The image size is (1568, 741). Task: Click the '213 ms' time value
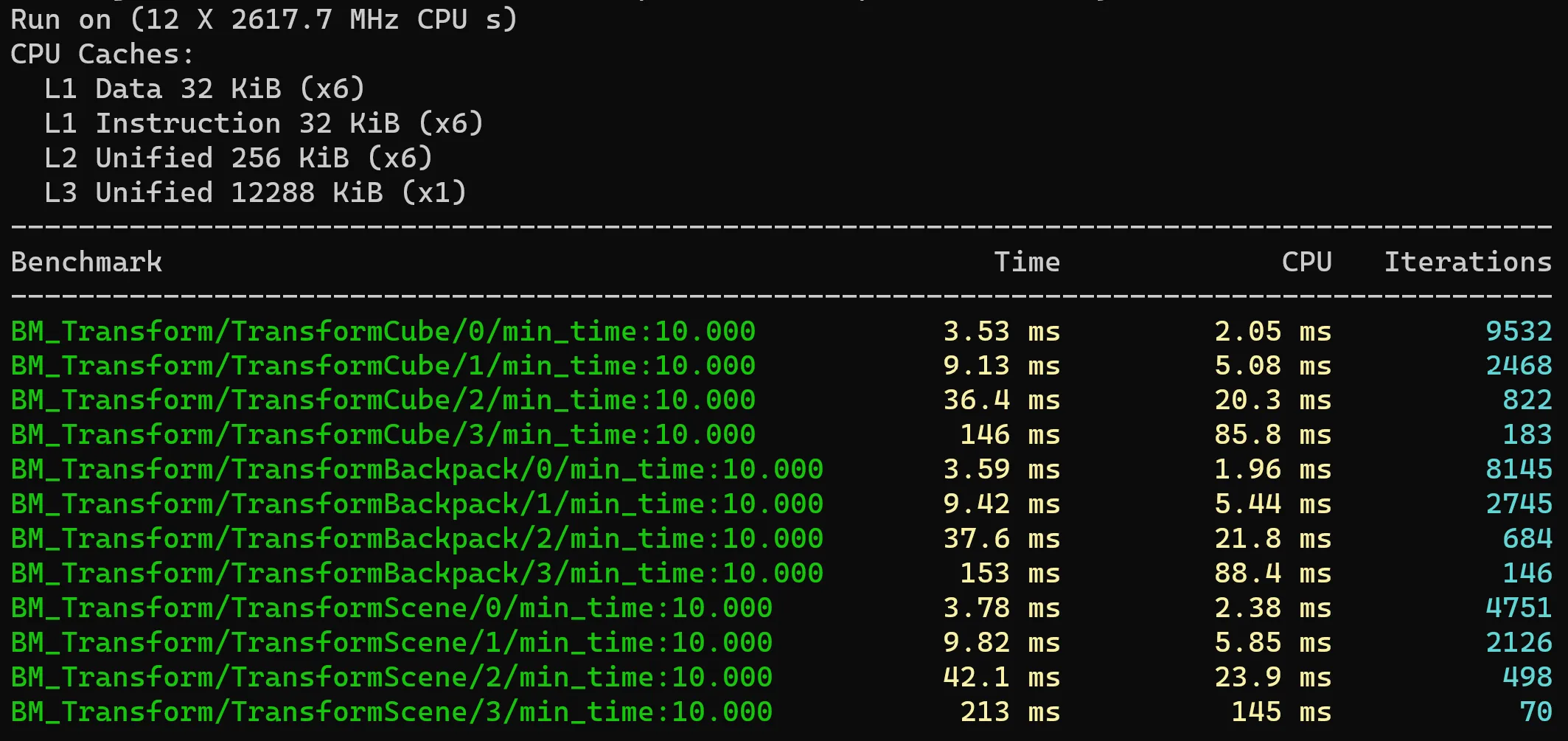coord(1010,712)
